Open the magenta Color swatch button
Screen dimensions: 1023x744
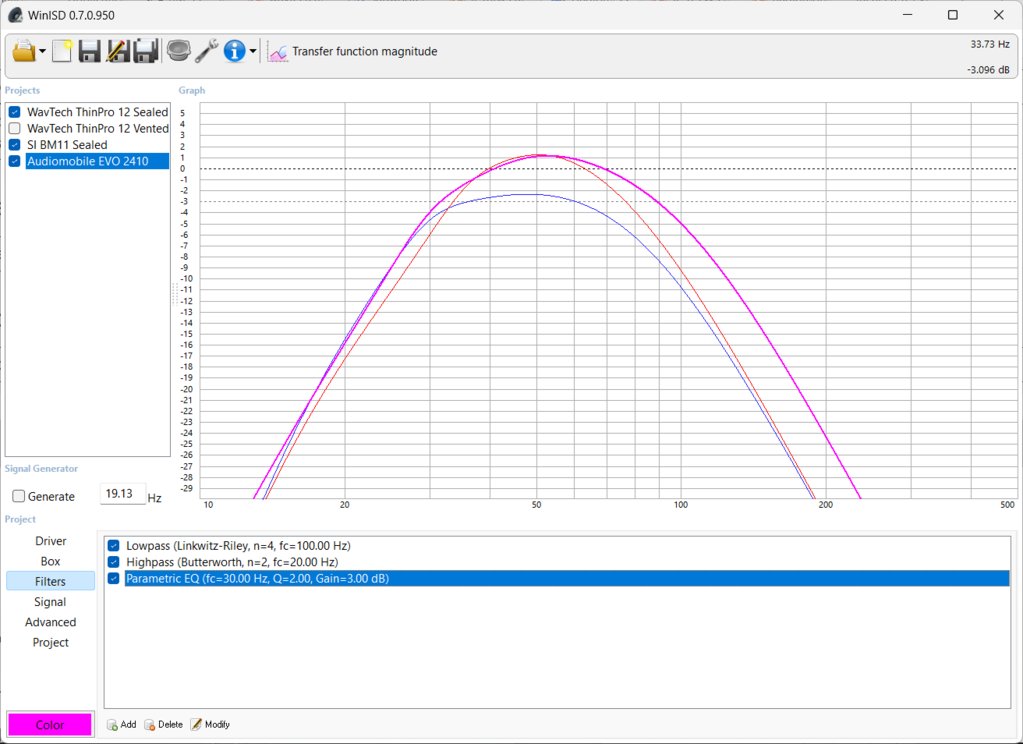point(50,725)
